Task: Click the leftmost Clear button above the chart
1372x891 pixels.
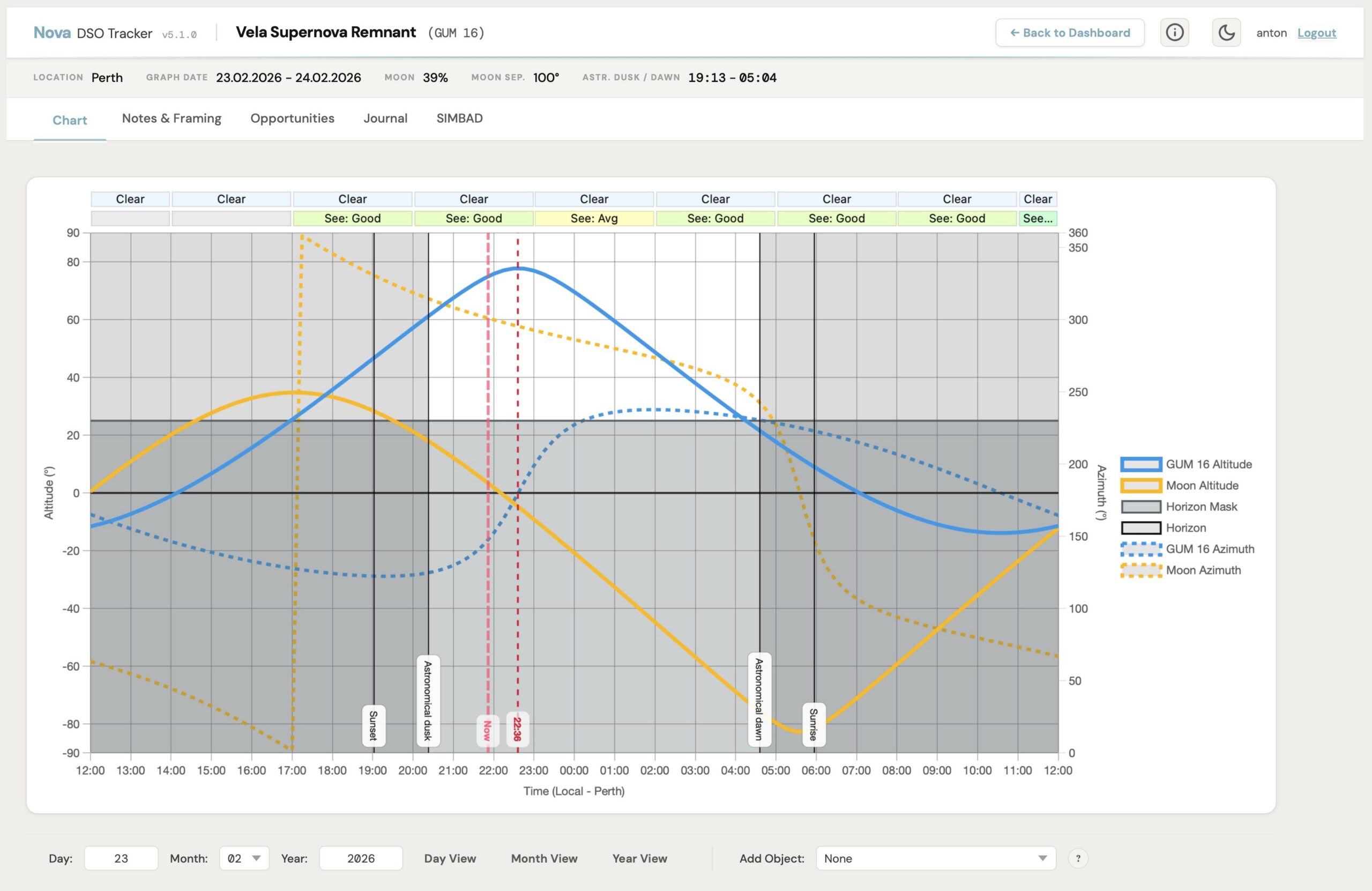Action: click(130, 199)
